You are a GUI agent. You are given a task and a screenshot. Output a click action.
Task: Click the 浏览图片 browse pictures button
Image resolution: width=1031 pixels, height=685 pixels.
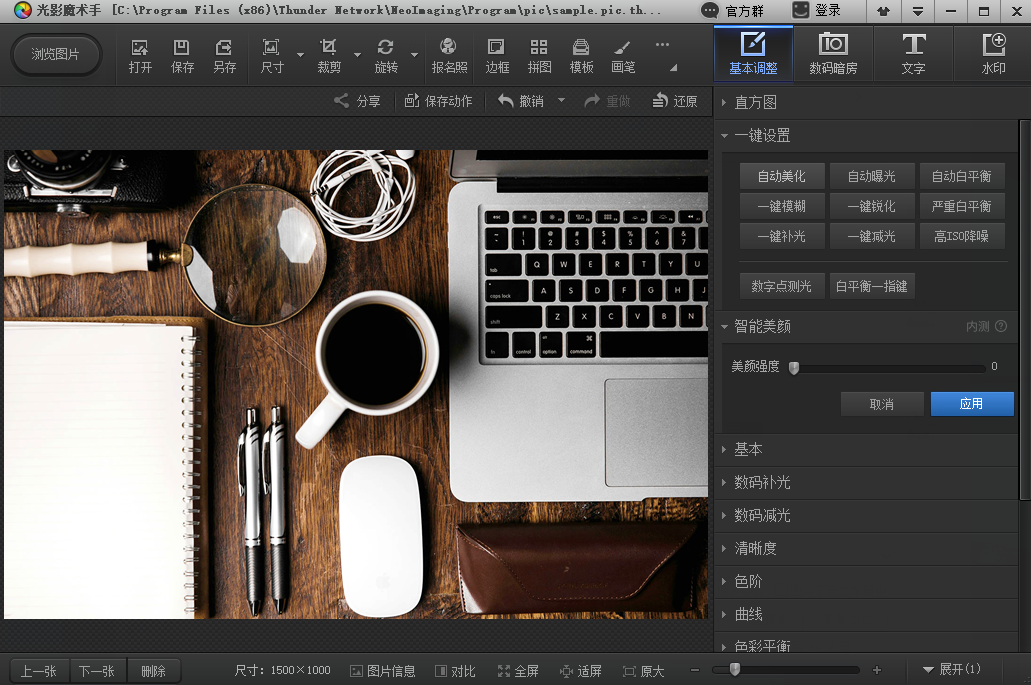(x=56, y=54)
